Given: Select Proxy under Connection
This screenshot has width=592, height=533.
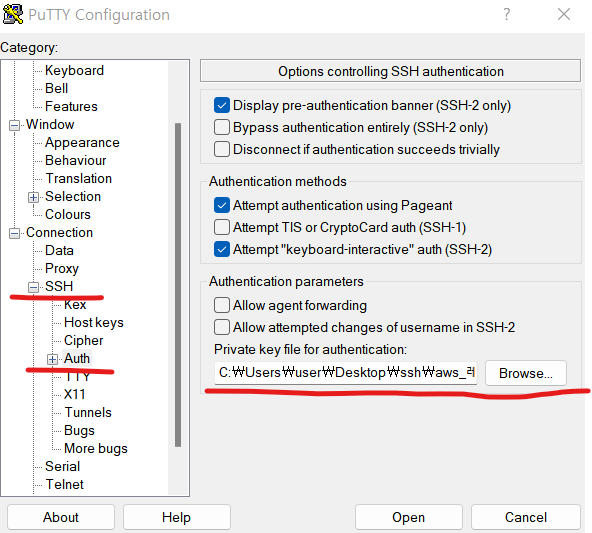Looking at the screenshot, I should [x=62, y=268].
